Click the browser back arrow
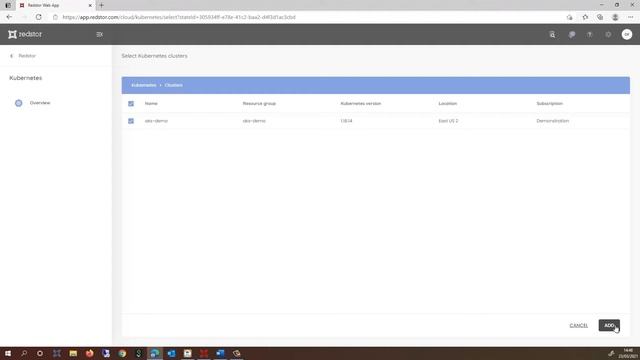This screenshot has height=360, width=640. (x=9, y=17)
